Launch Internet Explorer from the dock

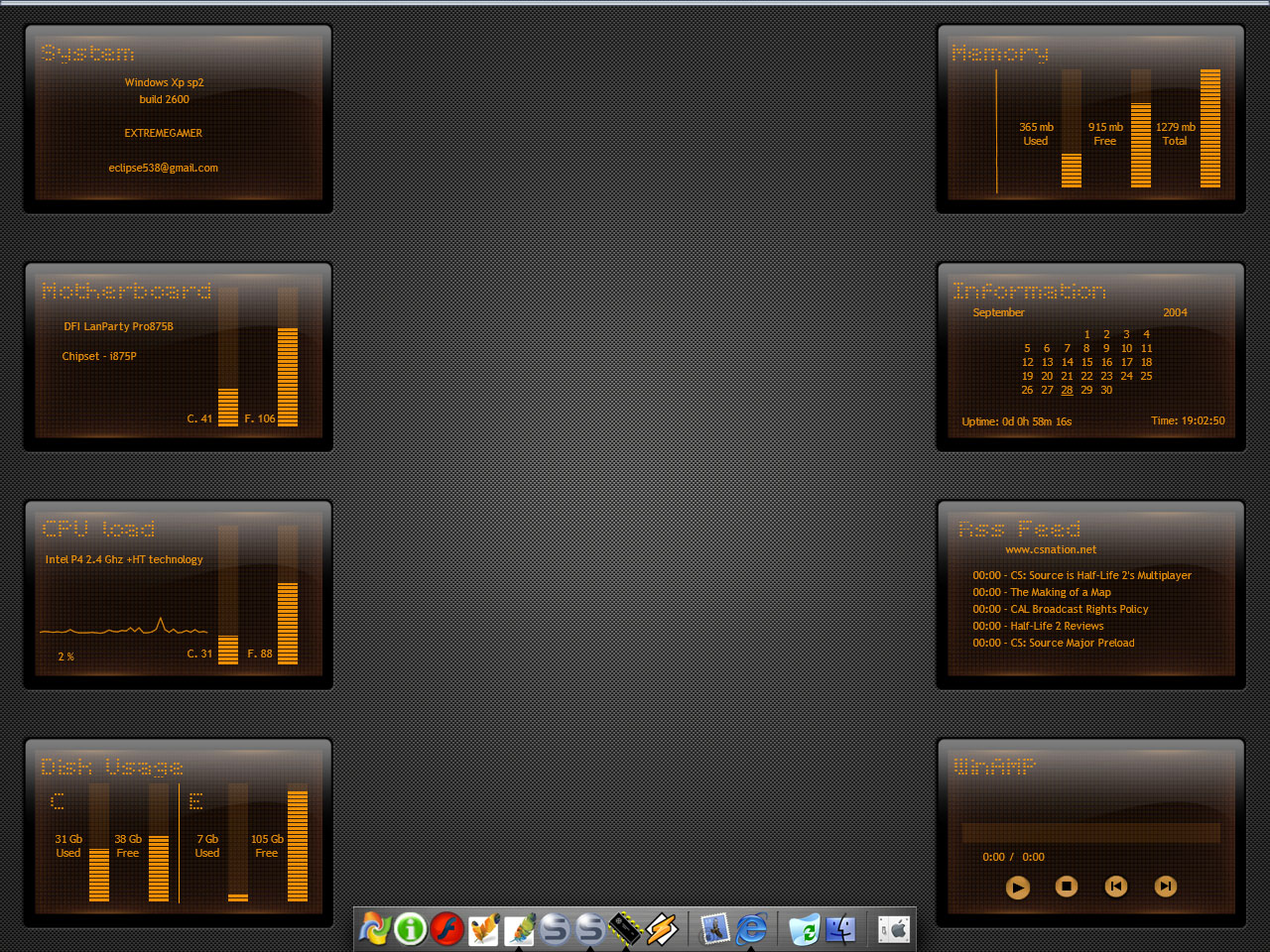pyautogui.click(x=751, y=928)
